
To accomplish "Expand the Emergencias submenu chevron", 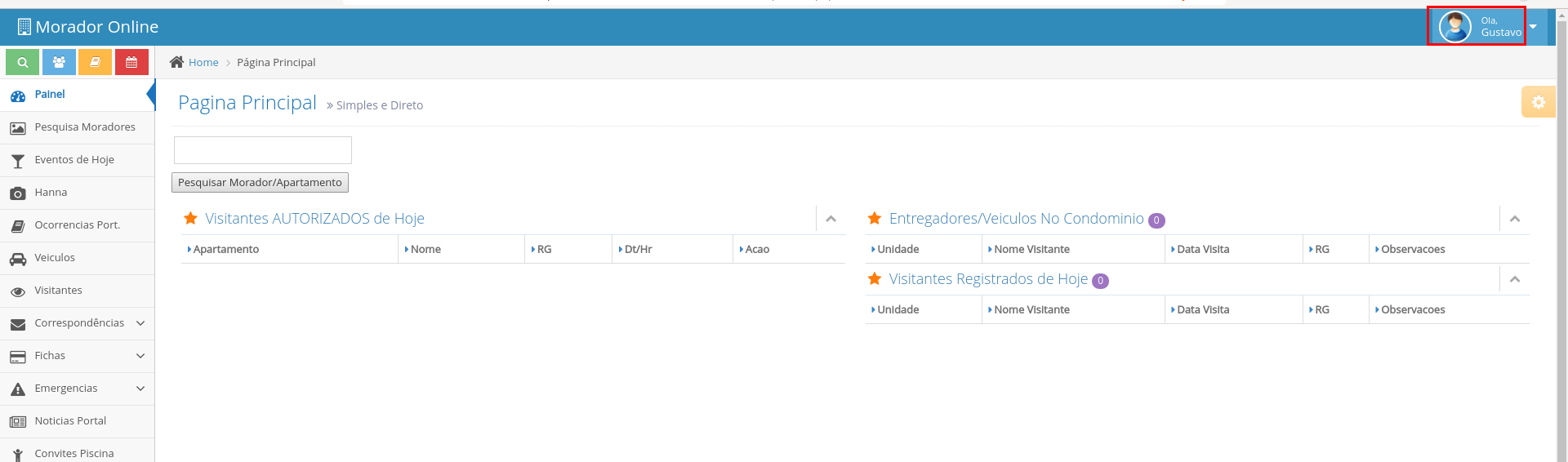I will 140,389.
